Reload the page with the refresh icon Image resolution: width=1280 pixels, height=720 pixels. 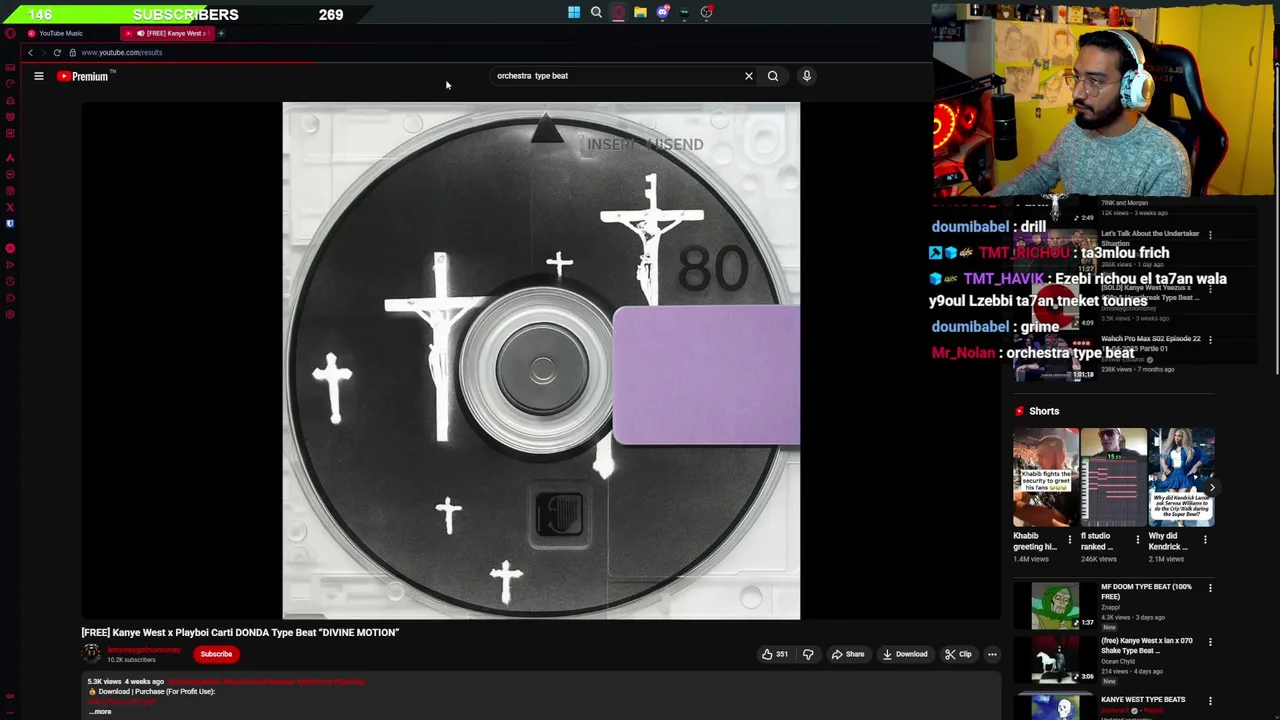(57, 52)
